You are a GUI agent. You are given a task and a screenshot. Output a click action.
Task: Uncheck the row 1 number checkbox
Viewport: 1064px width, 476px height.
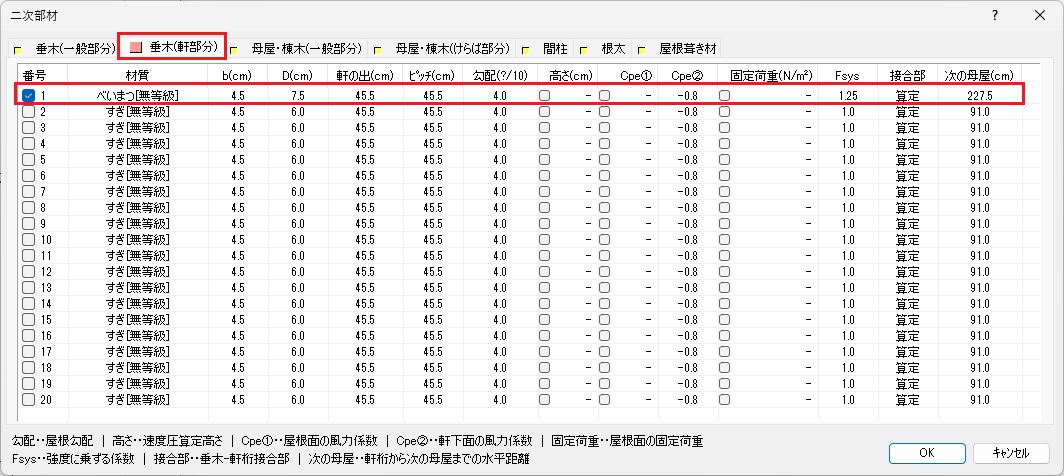click(x=28, y=95)
